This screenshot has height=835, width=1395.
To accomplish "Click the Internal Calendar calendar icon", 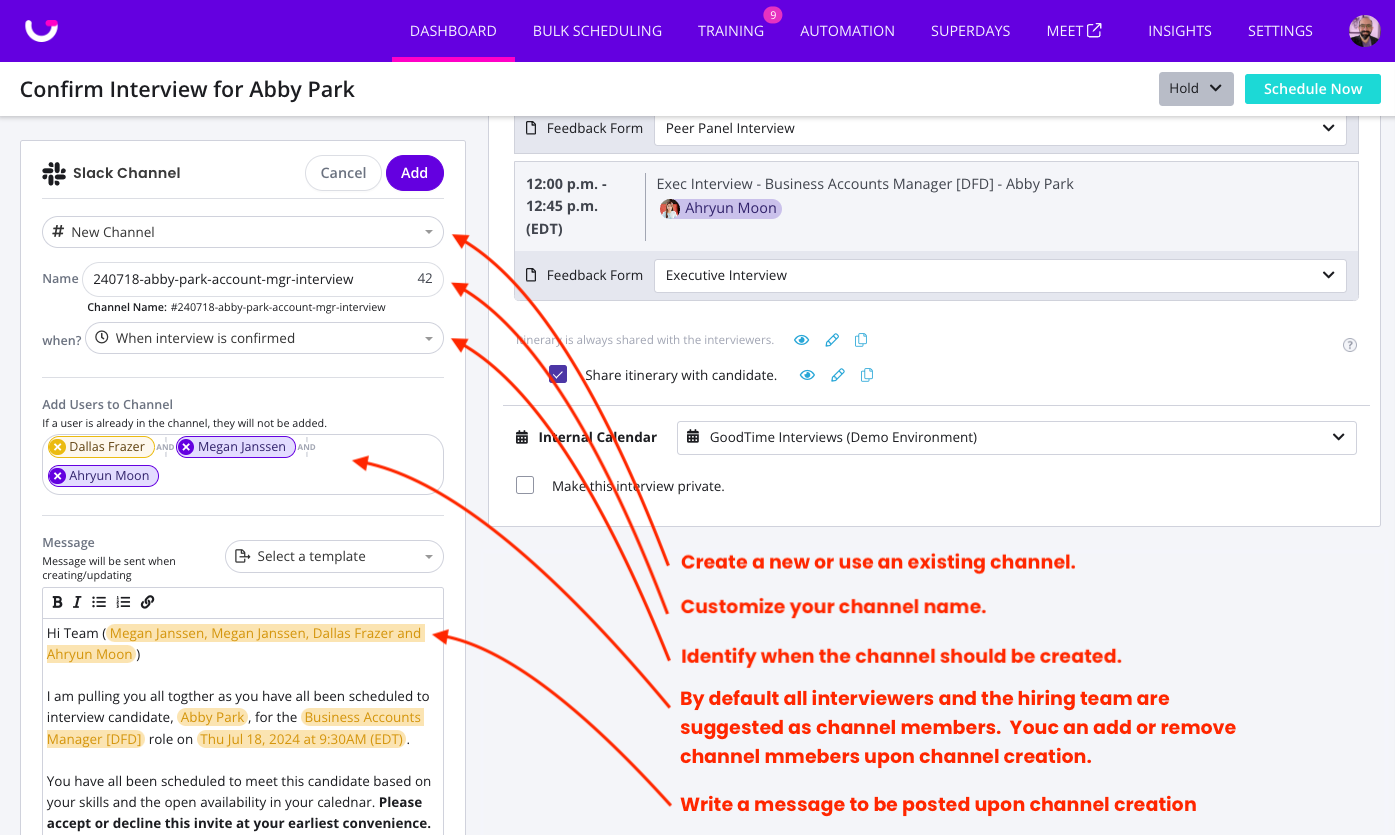I will point(522,437).
